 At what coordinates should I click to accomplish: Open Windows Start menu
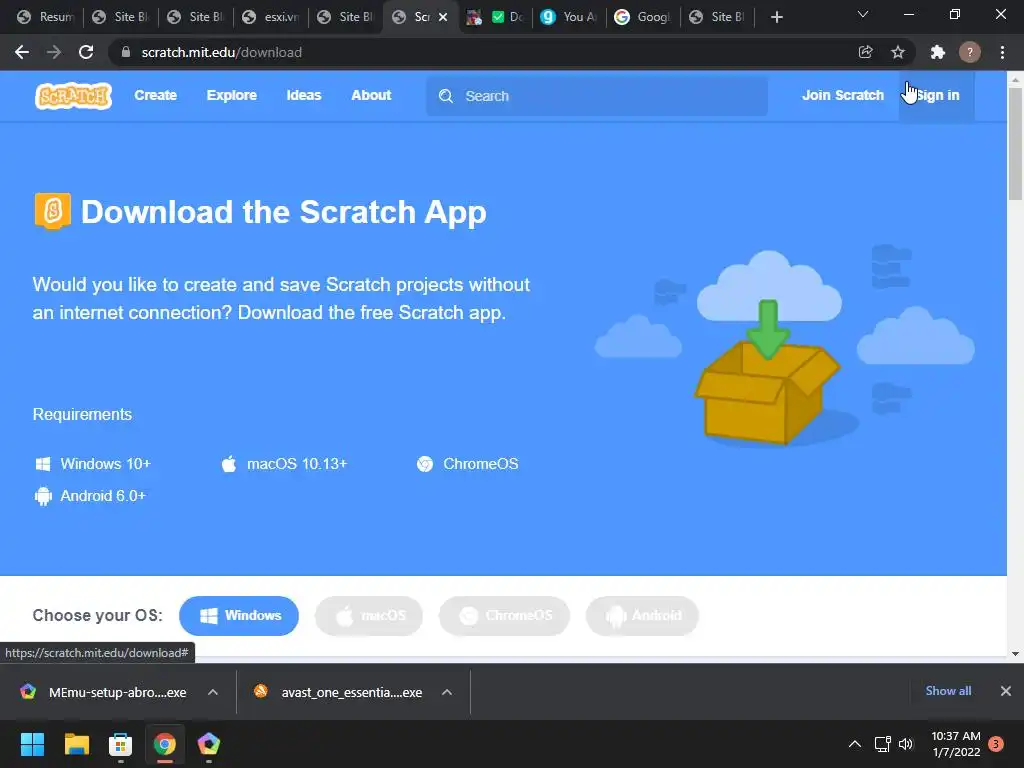click(32, 744)
